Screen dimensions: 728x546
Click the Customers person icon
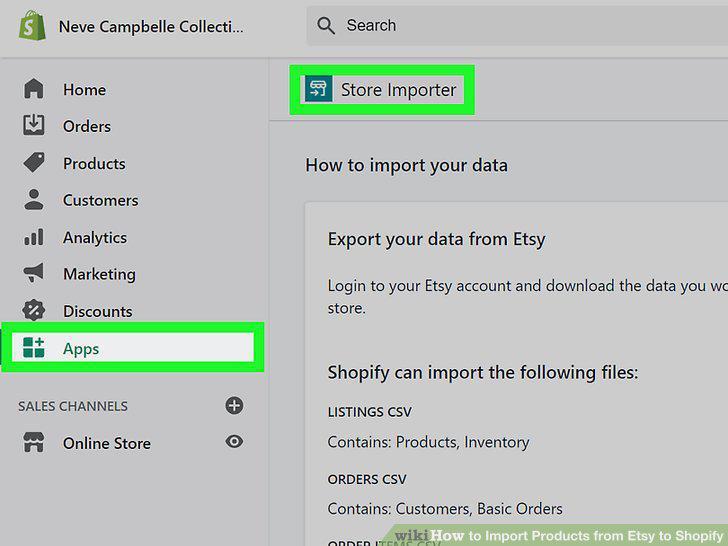tap(33, 200)
